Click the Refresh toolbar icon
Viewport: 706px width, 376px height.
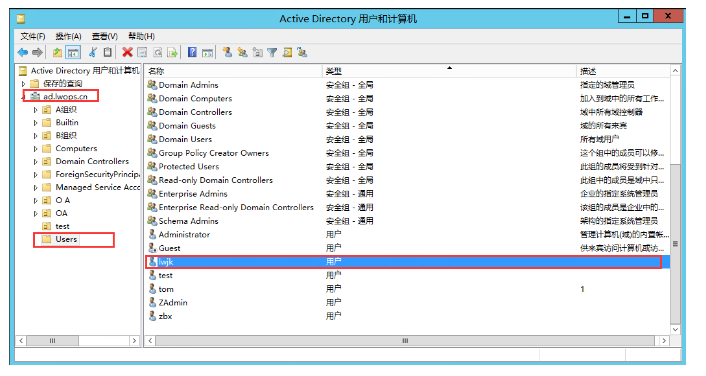click(x=158, y=53)
